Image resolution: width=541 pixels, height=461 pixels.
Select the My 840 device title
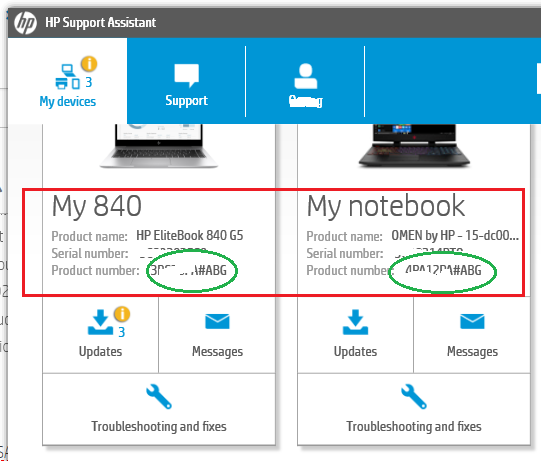coord(97,206)
